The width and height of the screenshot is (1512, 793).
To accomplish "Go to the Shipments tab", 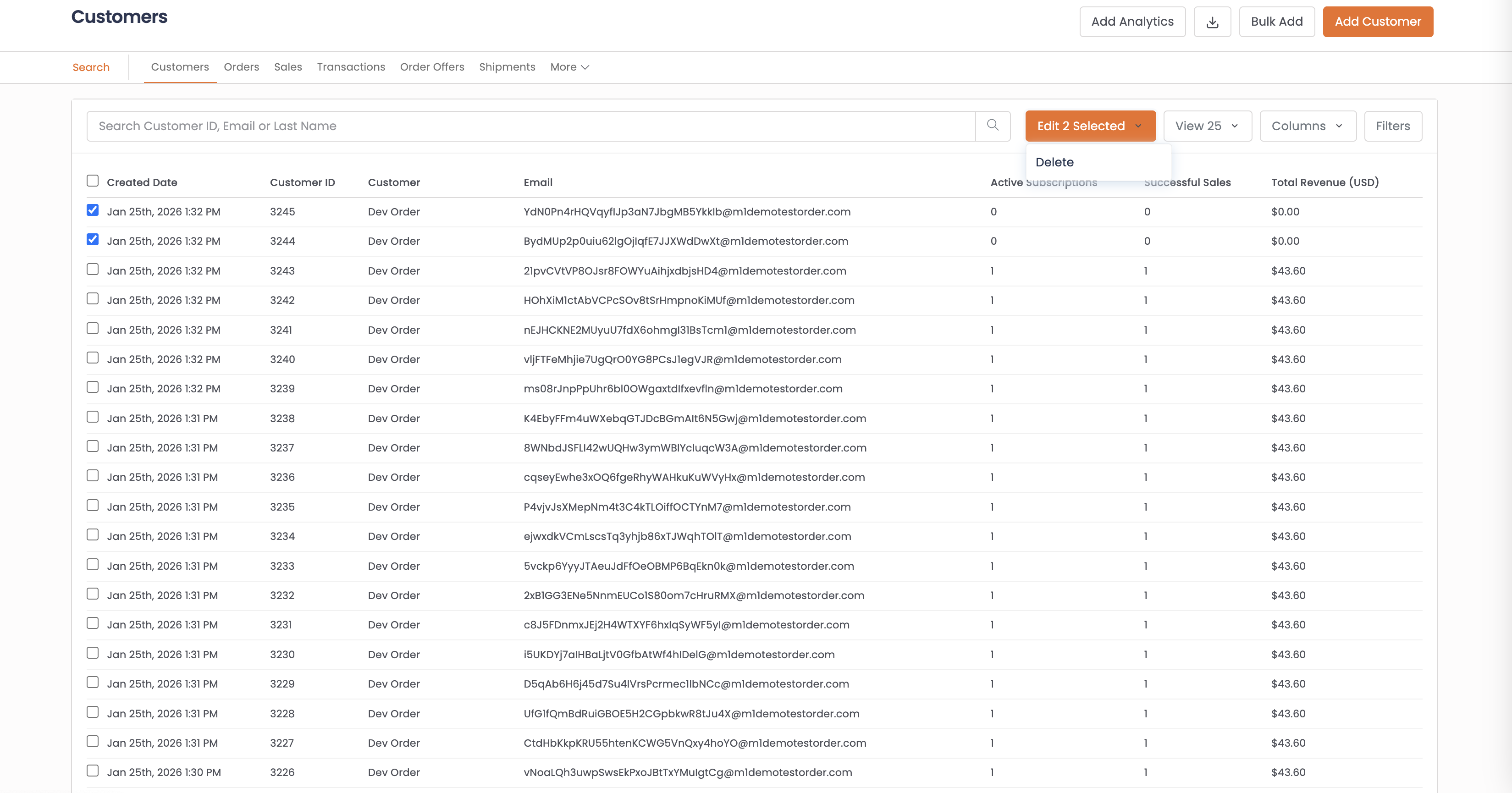I will [x=507, y=67].
